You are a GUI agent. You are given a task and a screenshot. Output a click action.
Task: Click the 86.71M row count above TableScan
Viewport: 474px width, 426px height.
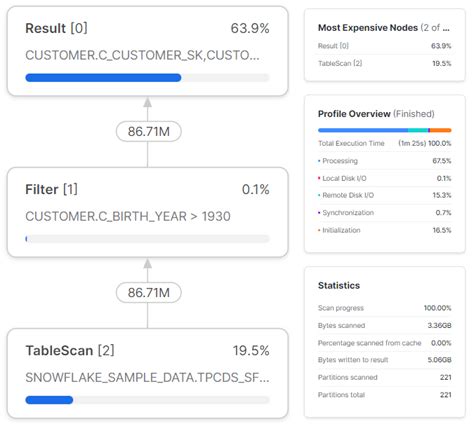(x=149, y=293)
